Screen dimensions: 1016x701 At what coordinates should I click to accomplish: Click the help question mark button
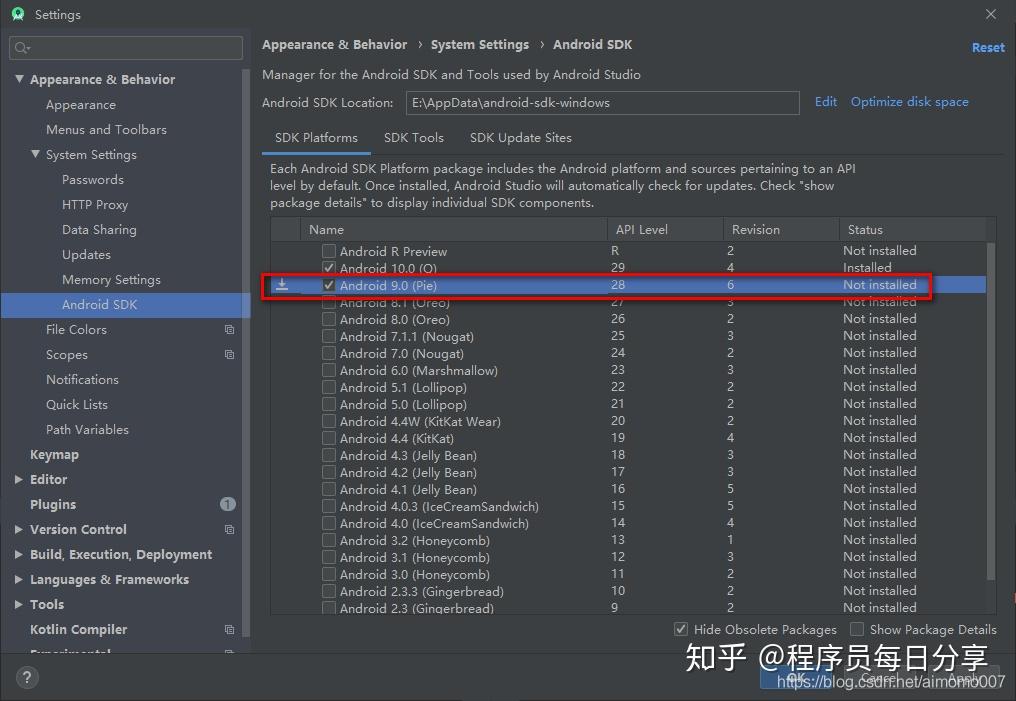[27, 678]
